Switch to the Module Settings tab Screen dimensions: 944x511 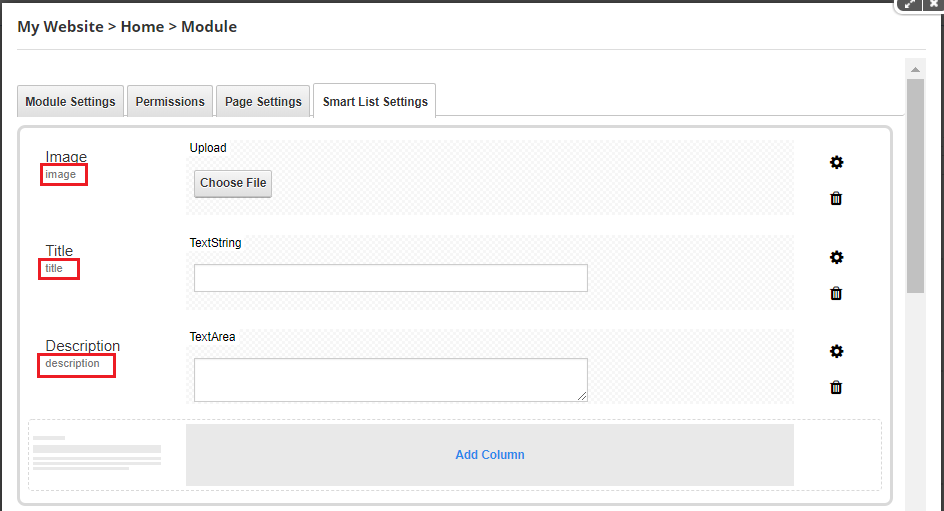coord(70,101)
